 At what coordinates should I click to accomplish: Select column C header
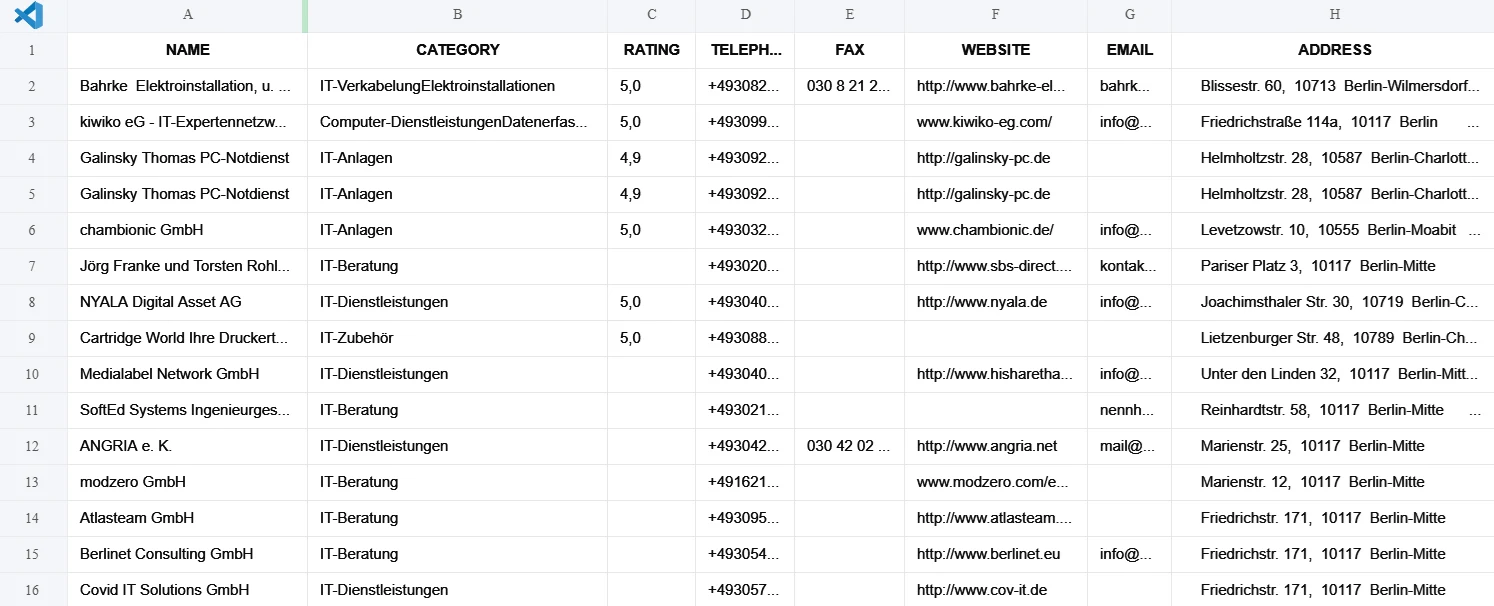click(x=652, y=15)
